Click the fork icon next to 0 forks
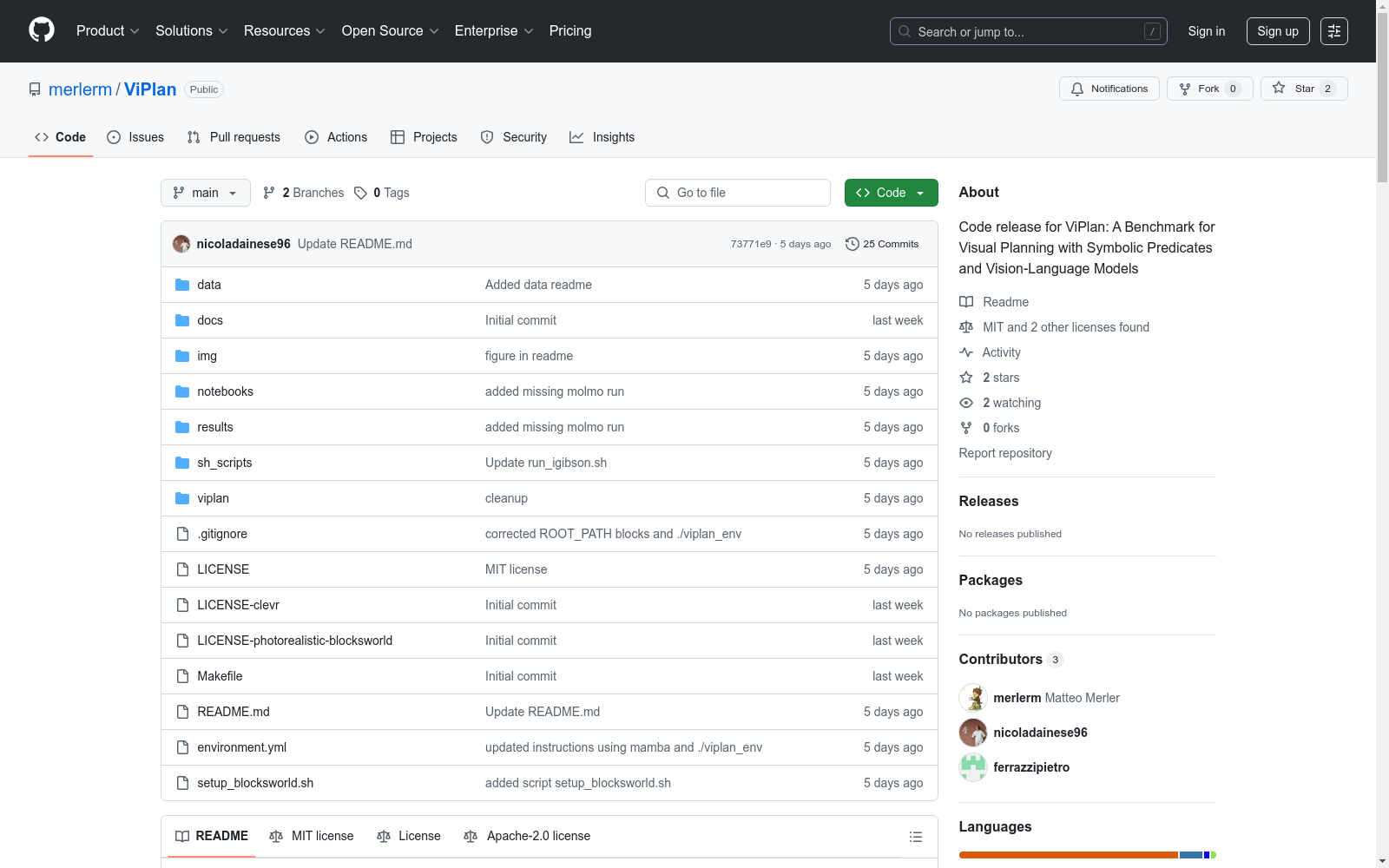1389x868 pixels. [966, 428]
